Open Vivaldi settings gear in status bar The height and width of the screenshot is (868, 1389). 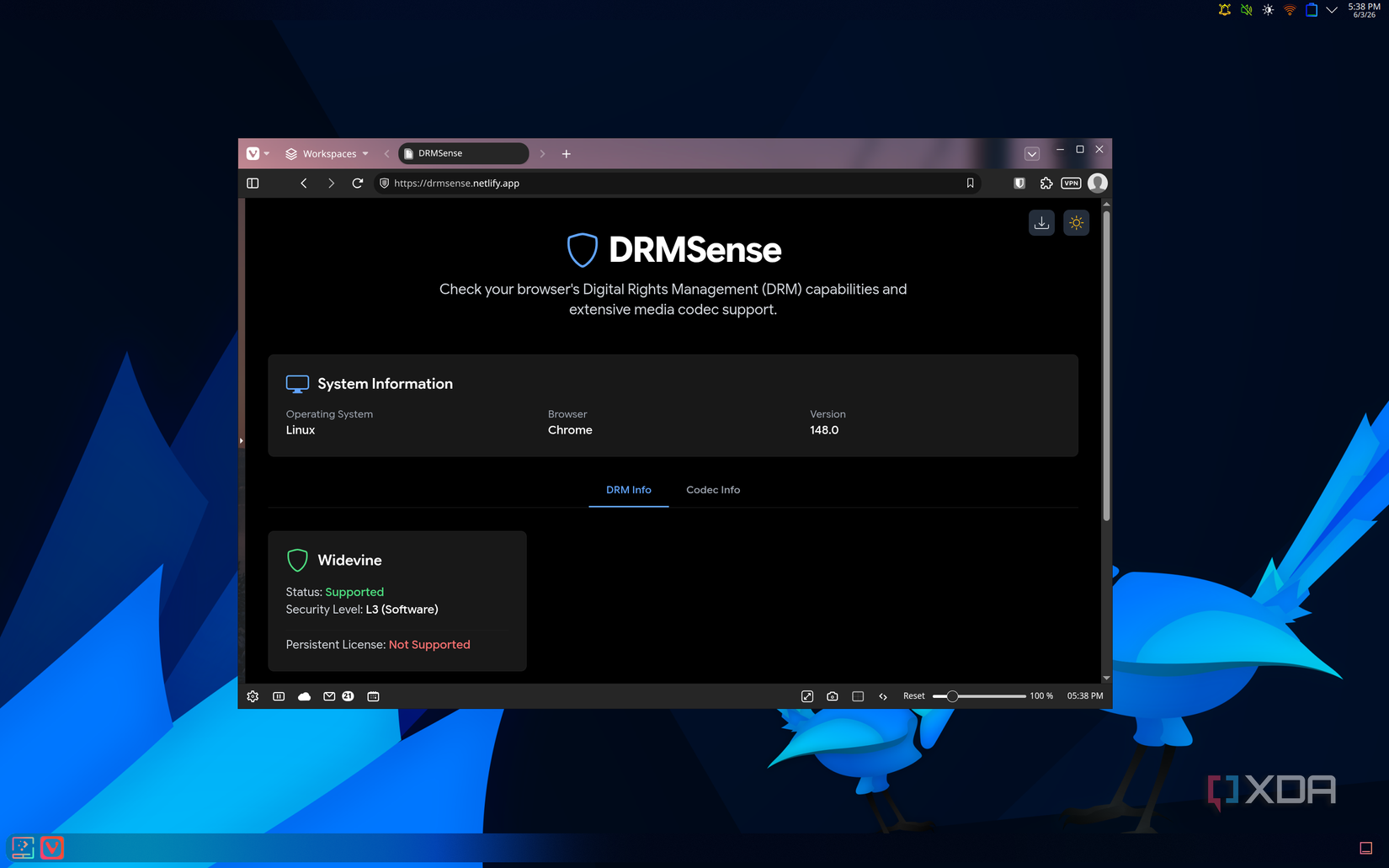(x=253, y=696)
